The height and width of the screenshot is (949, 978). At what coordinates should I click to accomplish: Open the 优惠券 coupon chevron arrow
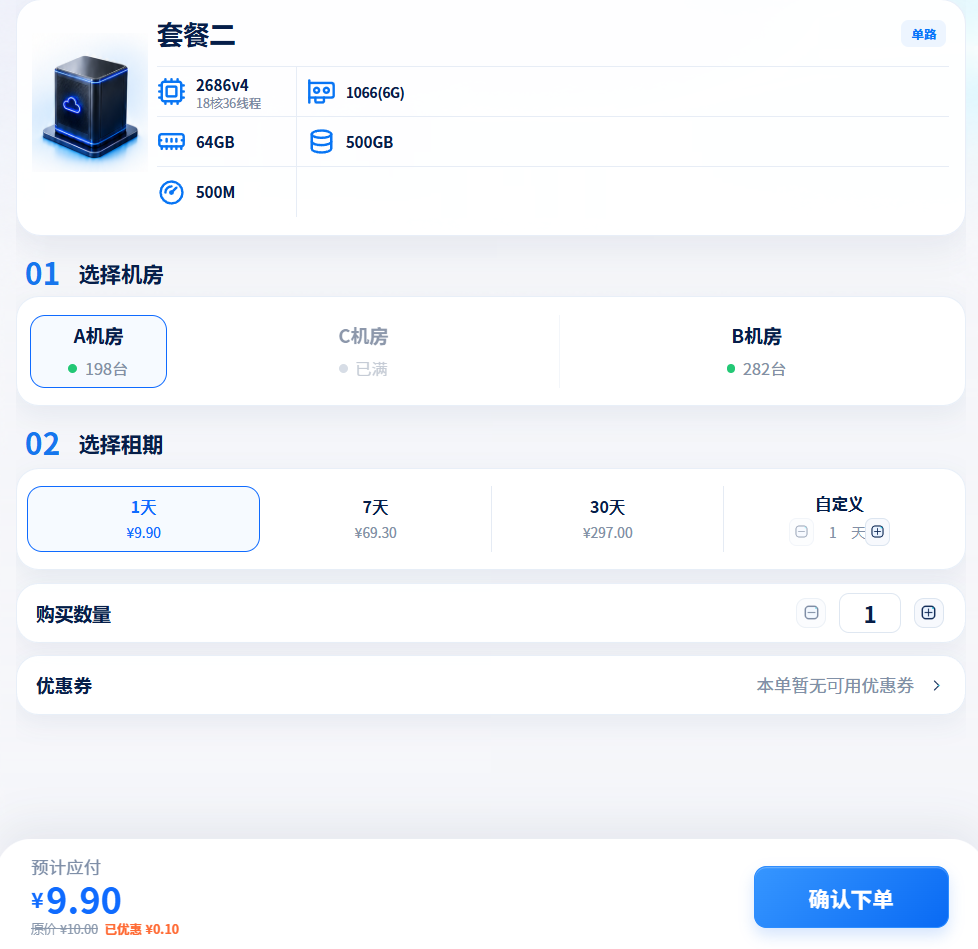pyautogui.click(x=936, y=686)
